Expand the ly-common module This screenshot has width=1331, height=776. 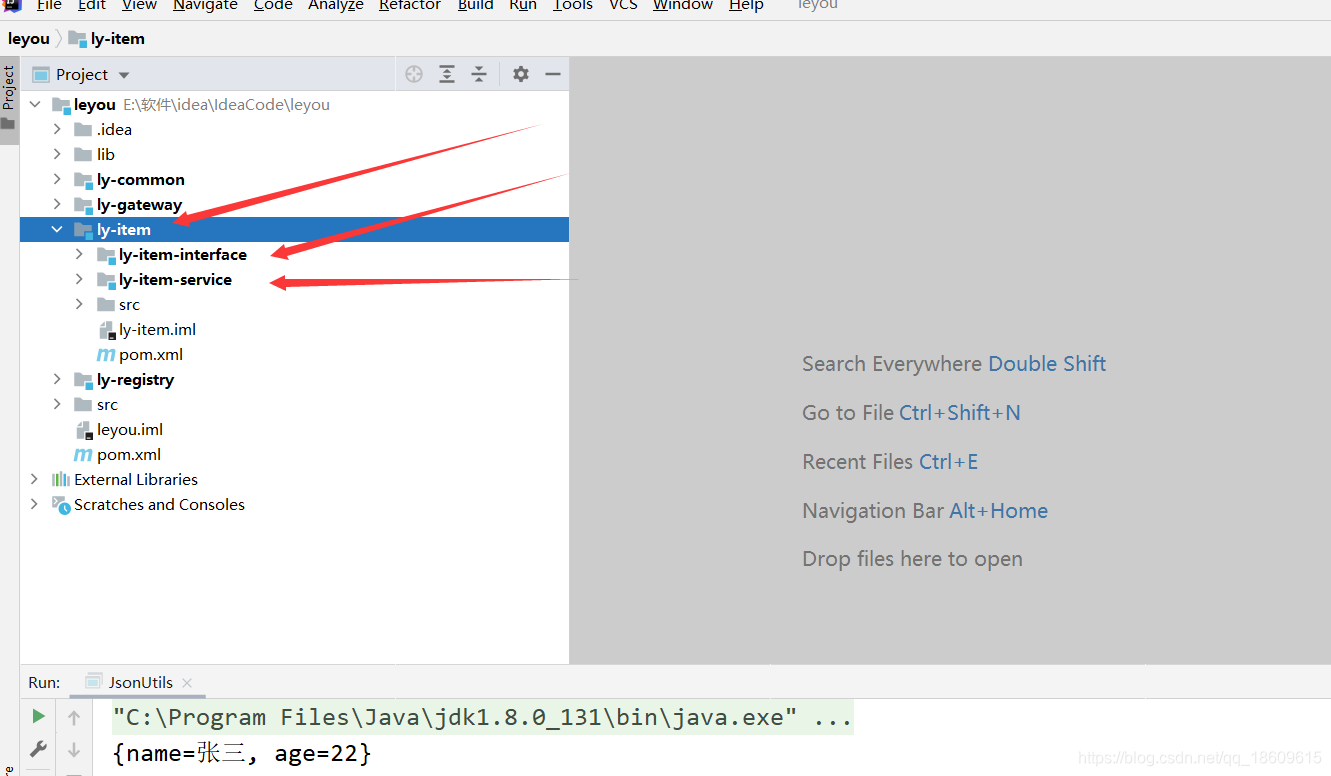tap(57, 179)
